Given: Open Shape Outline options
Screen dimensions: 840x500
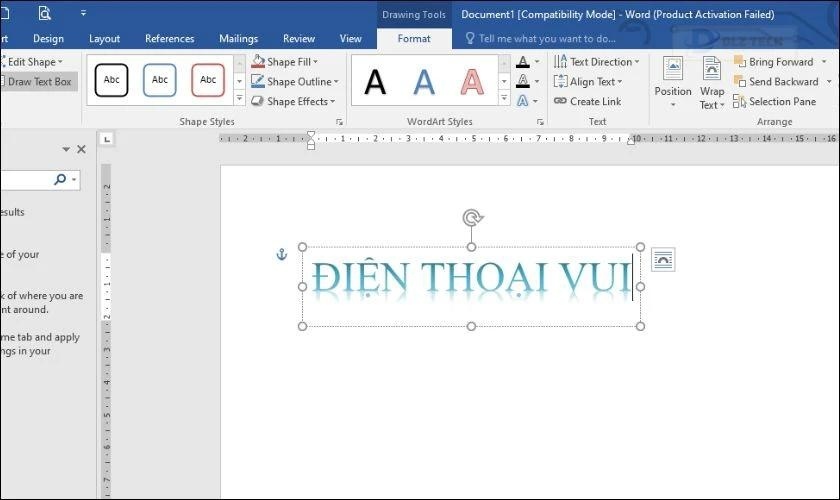Looking at the screenshot, I should coord(295,81).
